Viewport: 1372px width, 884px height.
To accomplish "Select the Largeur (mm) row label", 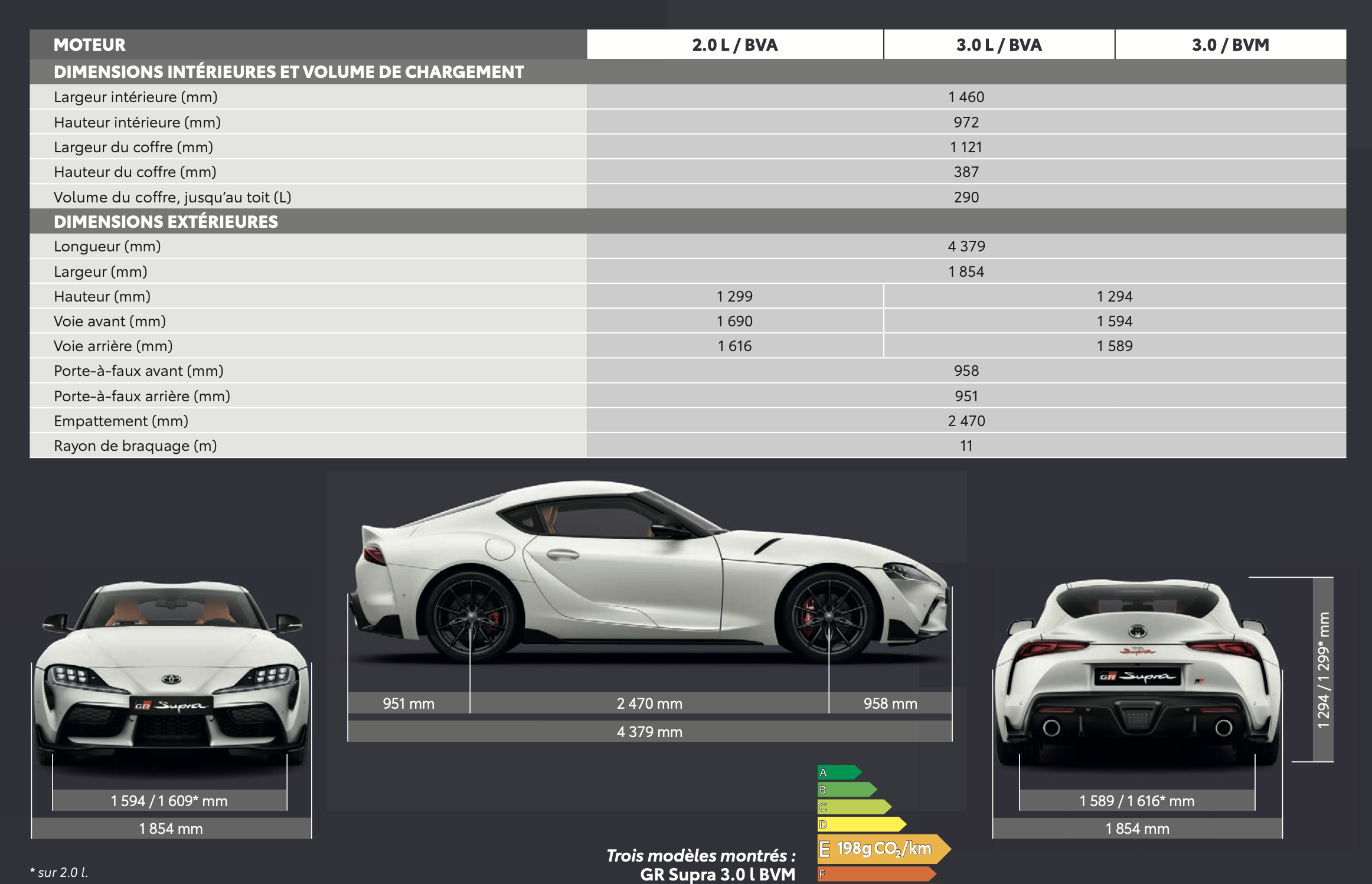I will (x=100, y=271).
